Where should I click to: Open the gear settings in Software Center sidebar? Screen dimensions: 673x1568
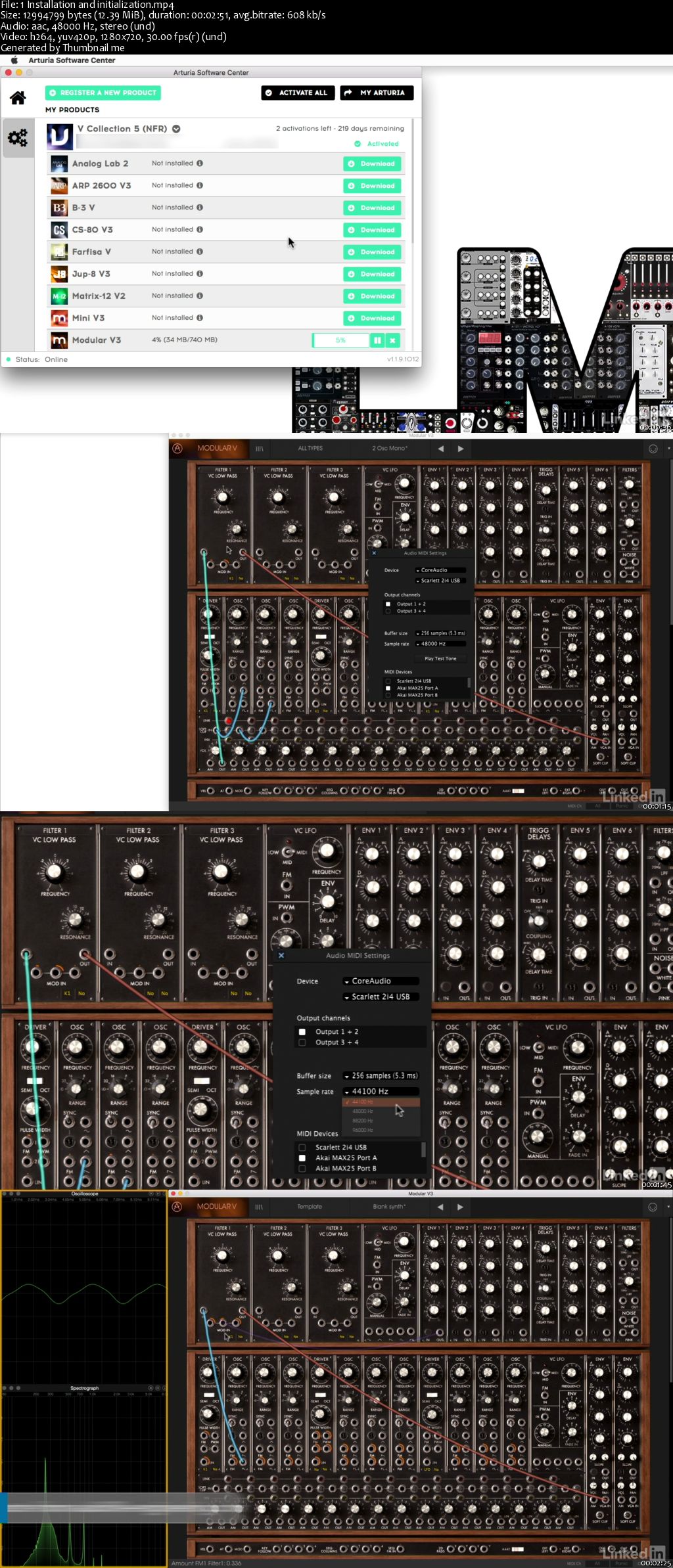pos(18,138)
